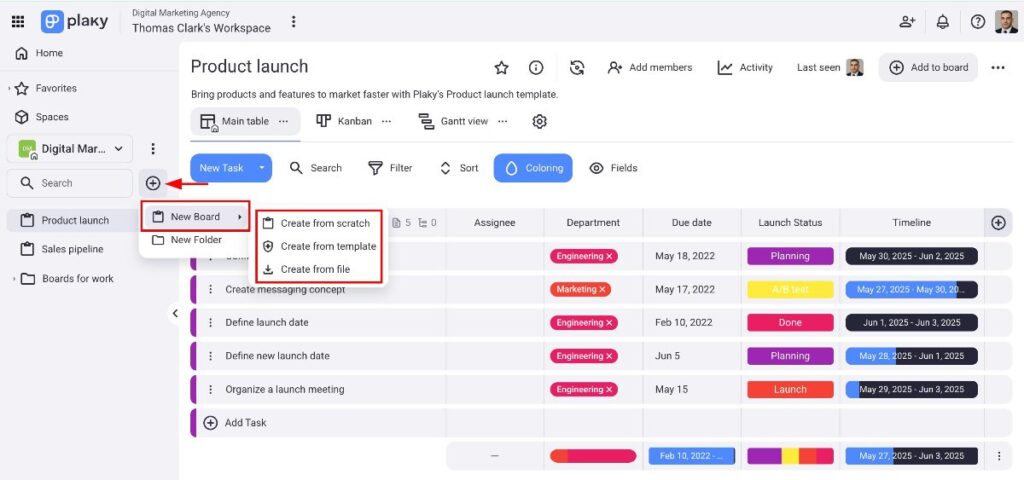
Task: Click the Jun 1, 2025 - Jun 3, 2025 timeline
Action: click(x=912, y=323)
